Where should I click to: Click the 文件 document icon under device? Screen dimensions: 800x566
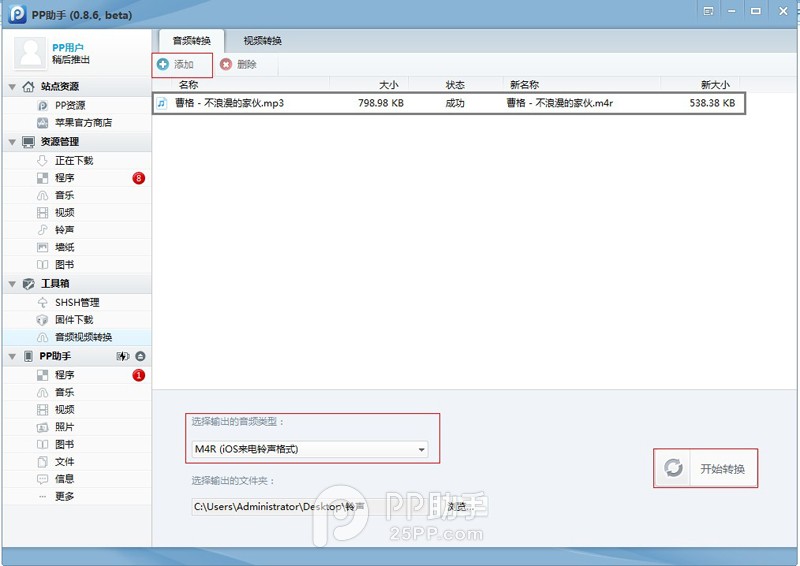pos(42,462)
